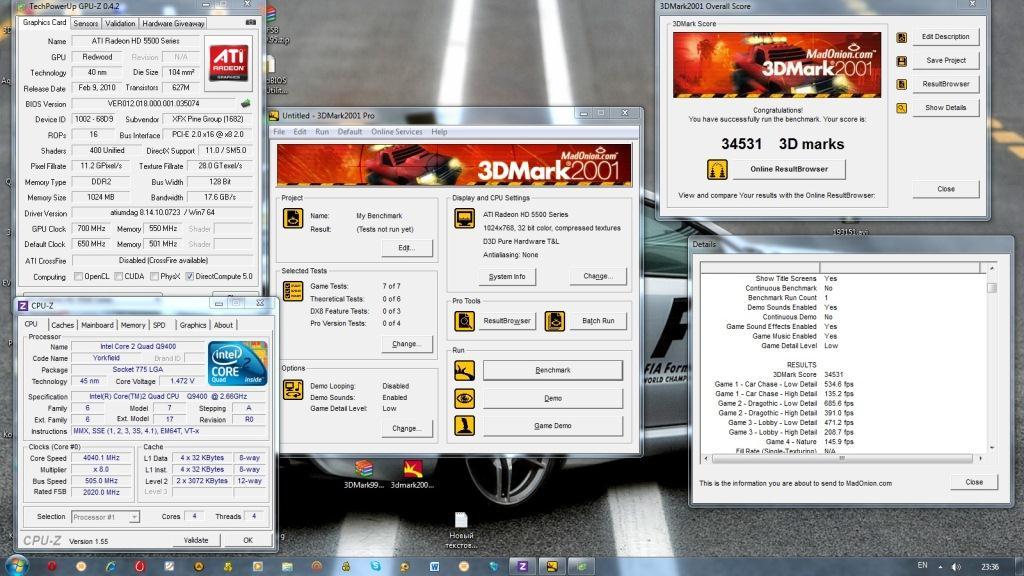Viewport: 1024px width, 576px height.
Task: Switch to Caches tab in CPU-Z
Action: coord(63,325)
